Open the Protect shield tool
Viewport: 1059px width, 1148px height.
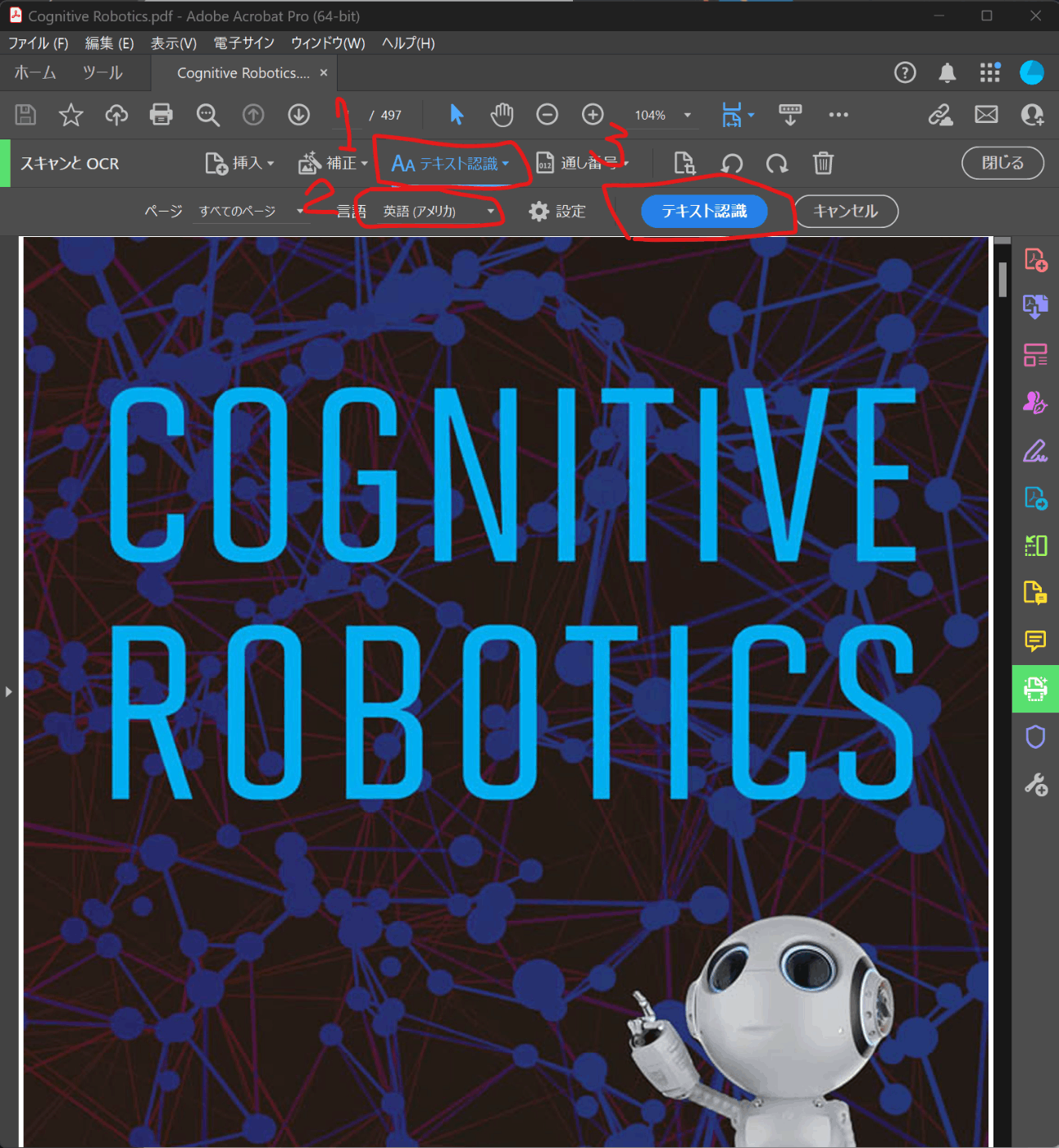coord(1035,736)
